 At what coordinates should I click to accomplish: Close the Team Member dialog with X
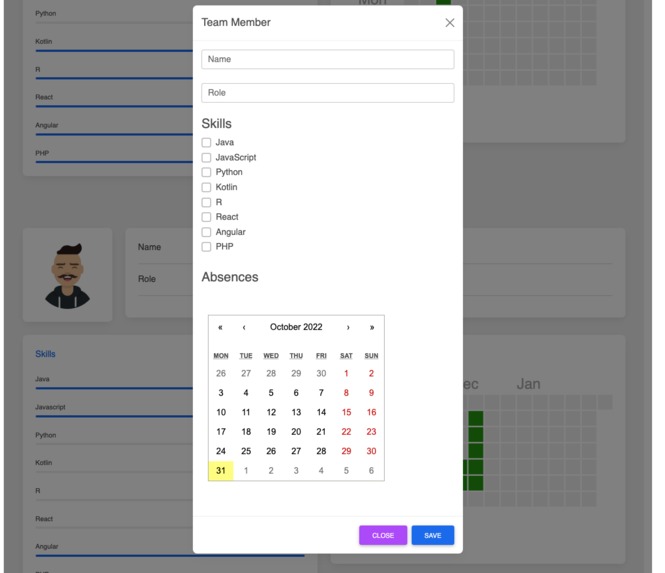click(450, 23)
